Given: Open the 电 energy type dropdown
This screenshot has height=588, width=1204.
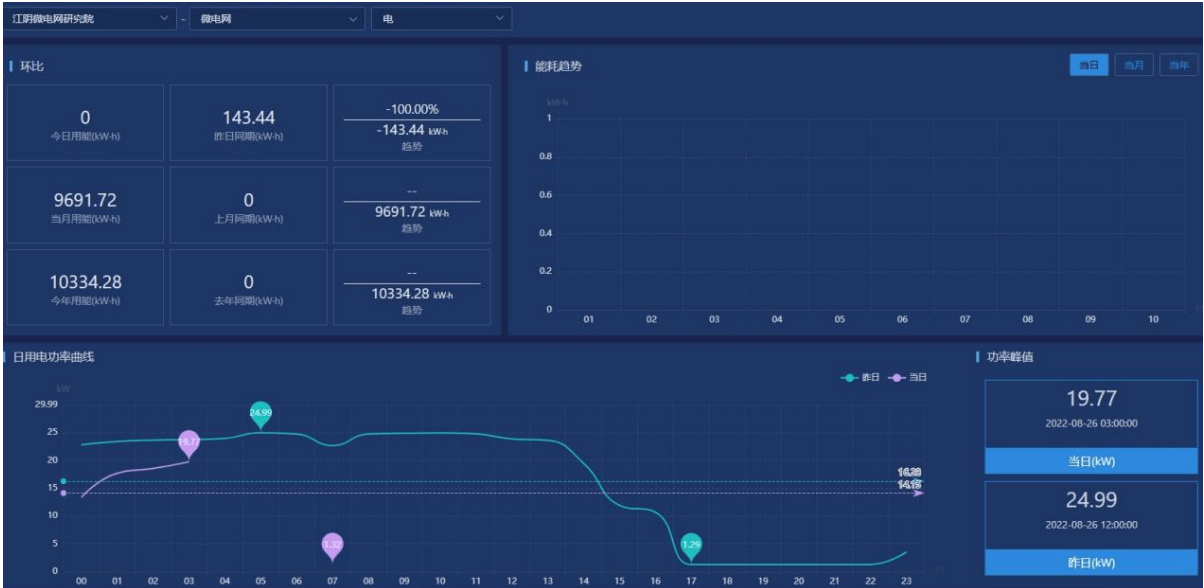Looking at the screenshot, I should coord(441,19).
